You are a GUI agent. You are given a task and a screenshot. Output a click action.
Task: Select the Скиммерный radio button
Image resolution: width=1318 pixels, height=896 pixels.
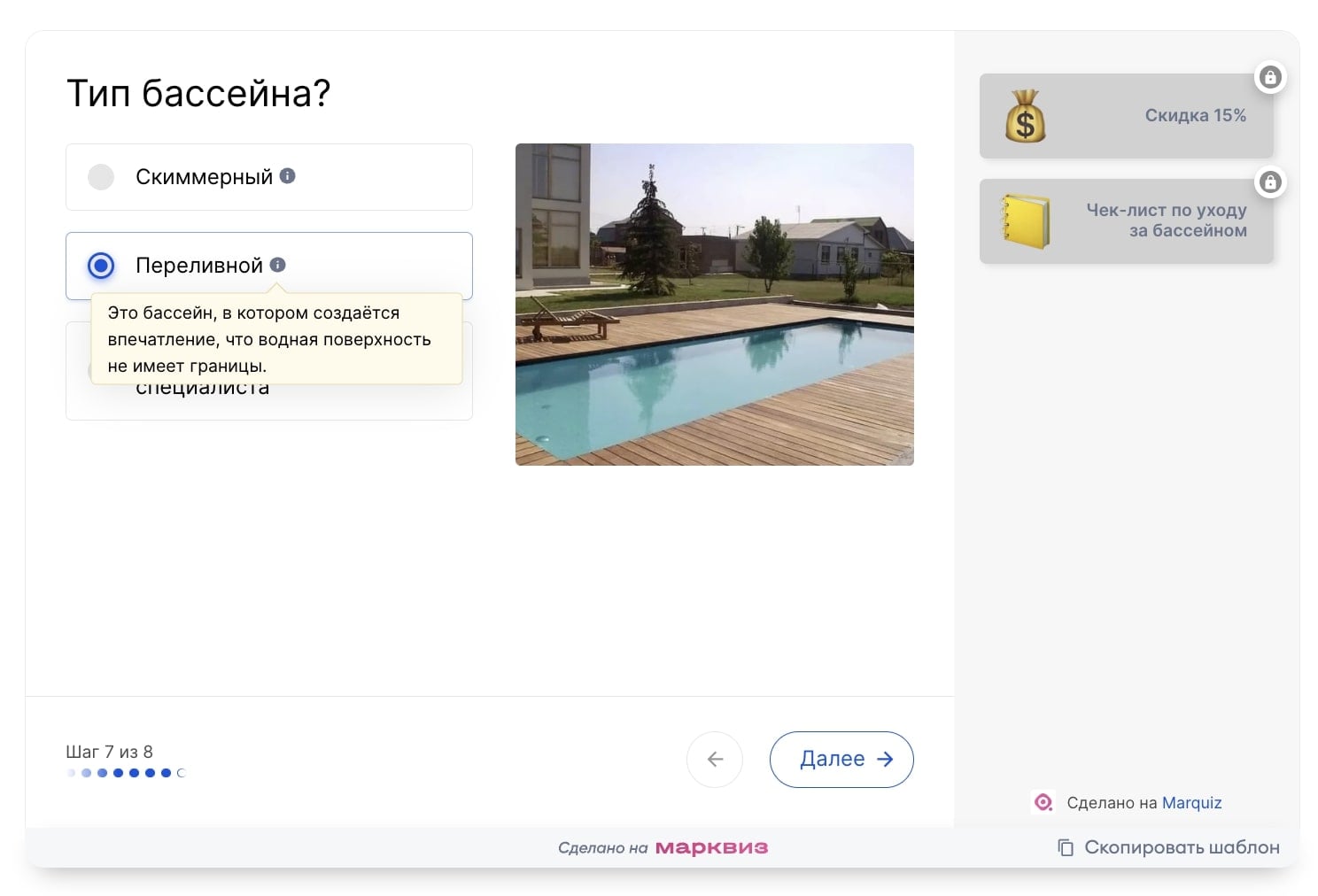(101, 177)
